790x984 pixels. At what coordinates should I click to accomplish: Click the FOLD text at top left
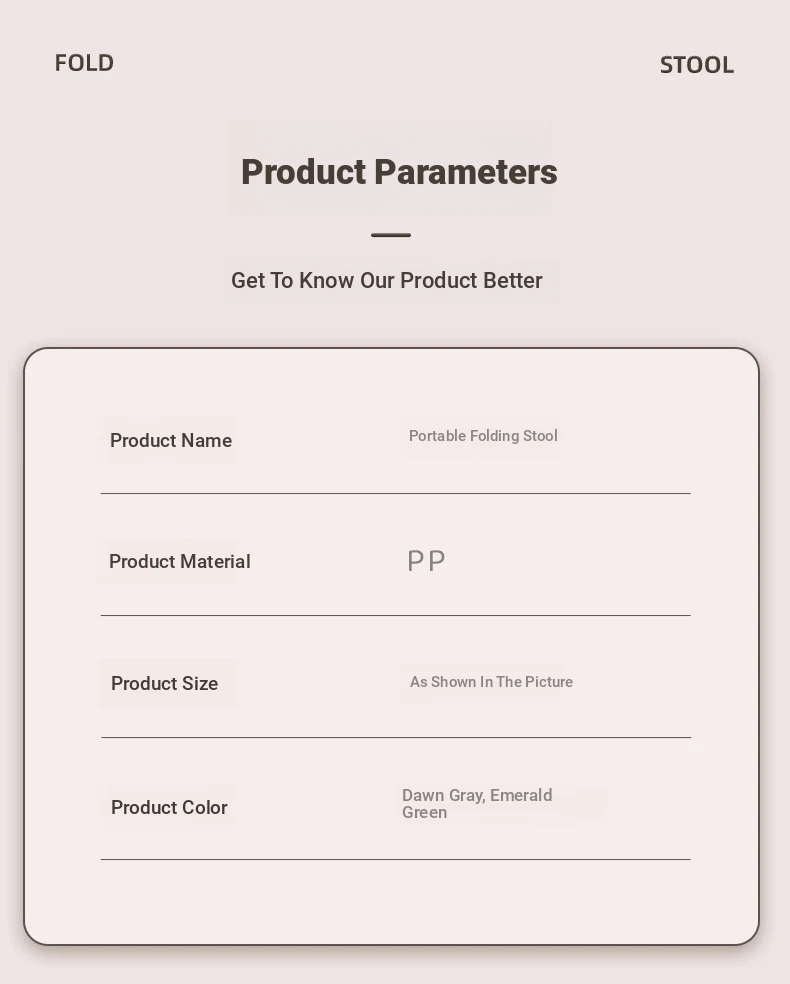84,63
